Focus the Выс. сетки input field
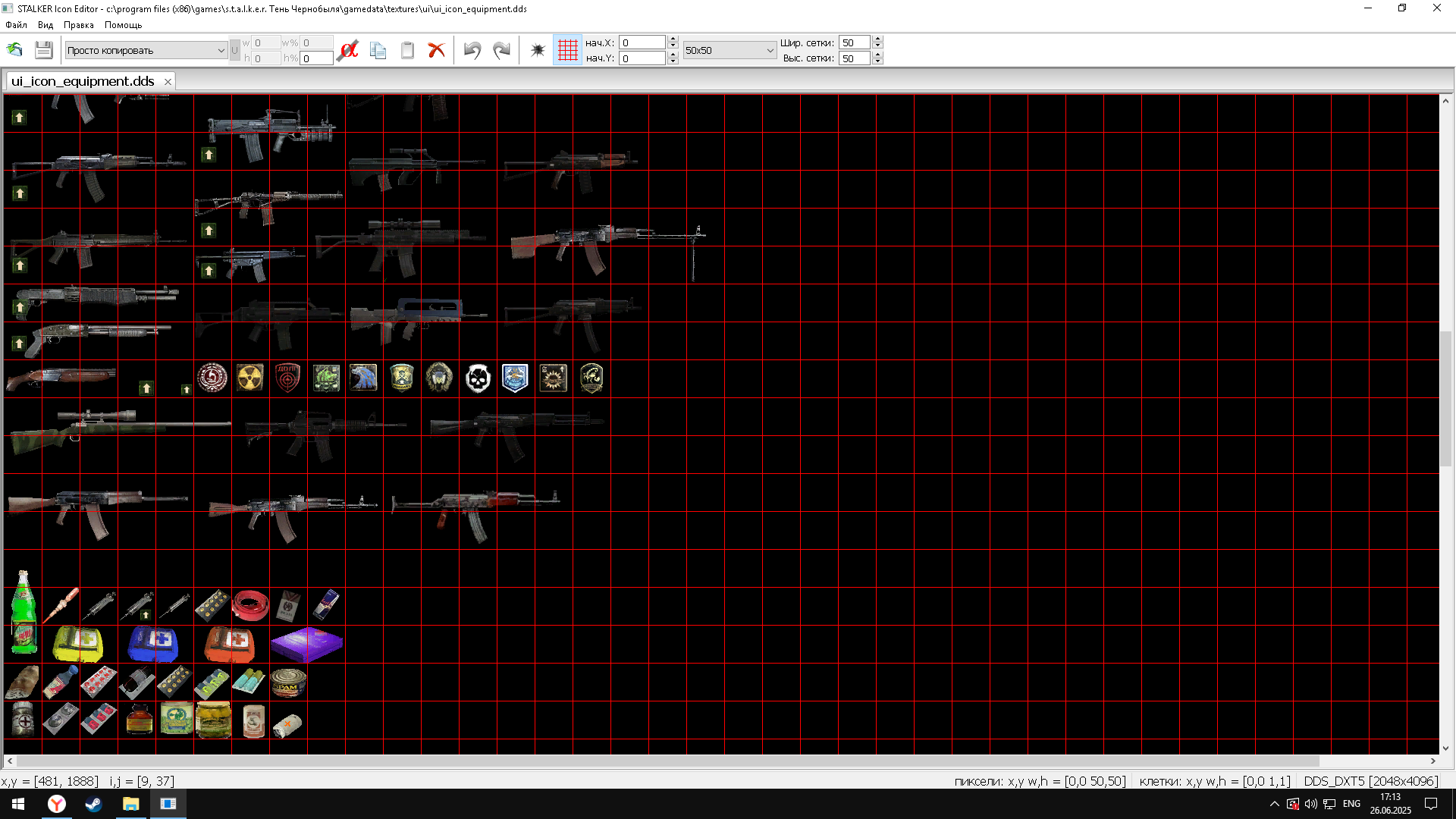1456x819 pixels. (855, 58)
